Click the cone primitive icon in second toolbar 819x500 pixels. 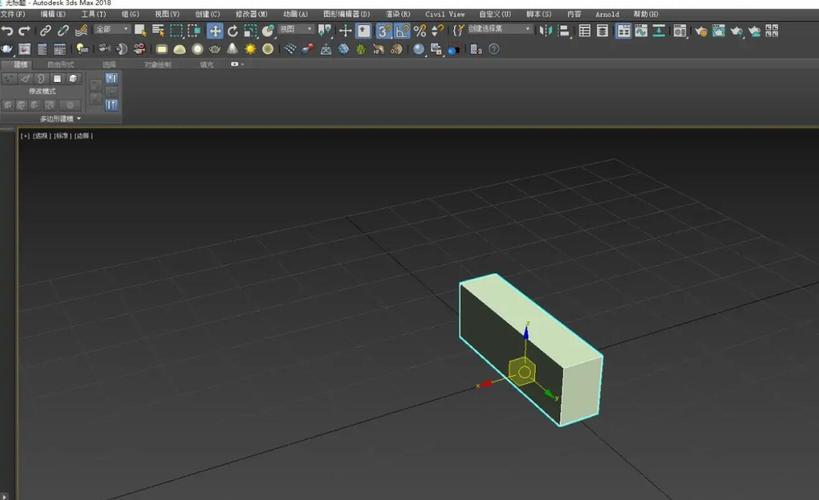click(232, 49)
